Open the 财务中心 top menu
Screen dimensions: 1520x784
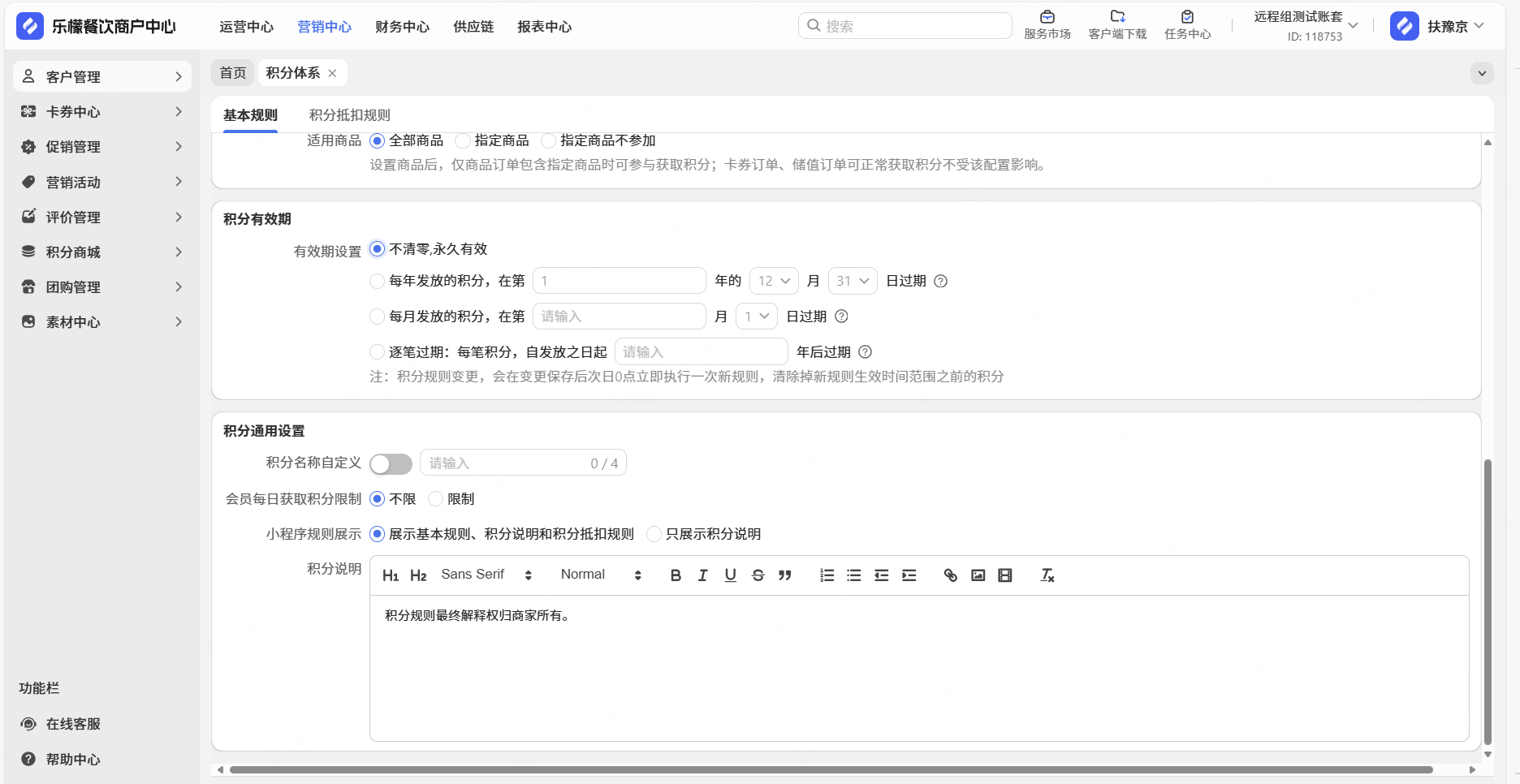(x=402, y=27)
